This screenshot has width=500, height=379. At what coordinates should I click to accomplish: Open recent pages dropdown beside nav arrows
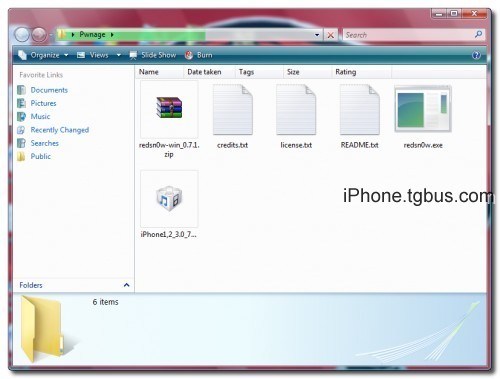pyautogui.click(x=51, y=35)
